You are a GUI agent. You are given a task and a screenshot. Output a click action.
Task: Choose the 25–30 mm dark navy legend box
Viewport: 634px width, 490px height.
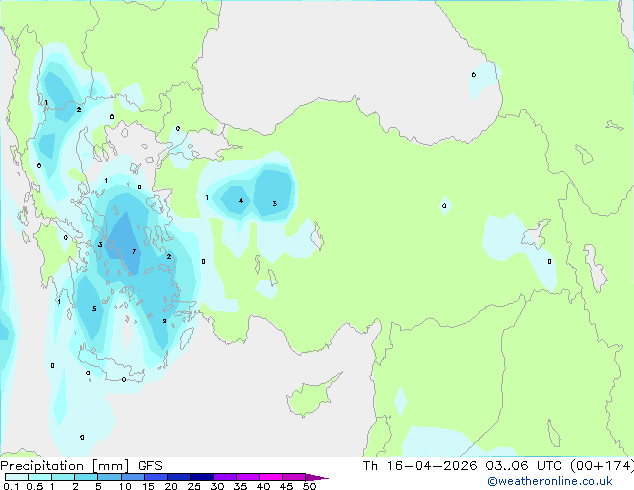click(202, 477)
